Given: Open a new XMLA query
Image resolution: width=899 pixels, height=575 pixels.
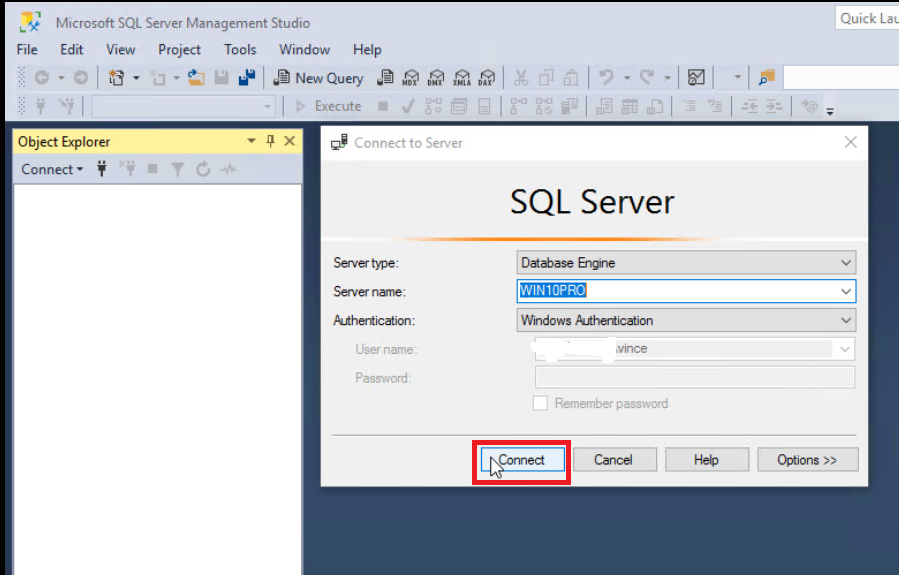Looking at the screenshot, I should click(x=462, y=77).
